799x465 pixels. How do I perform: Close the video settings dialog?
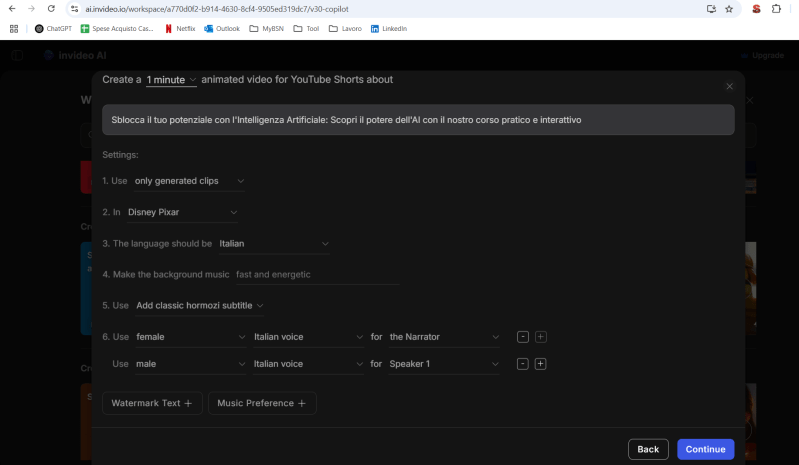coord(729,87)
